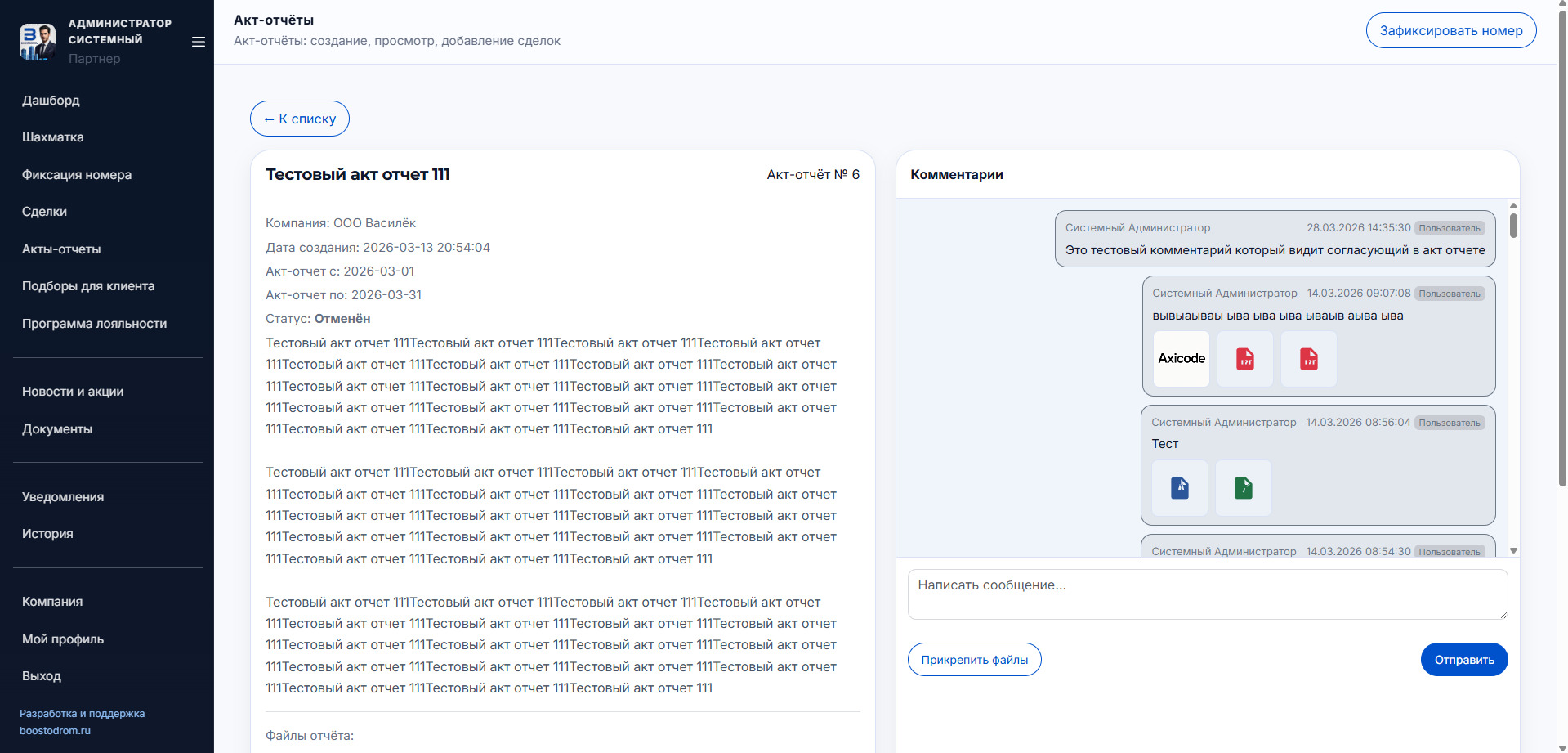Click the administrator profile avatar
The width and height of the screenshot is (1568, 753).
click(x=38, y=41)
